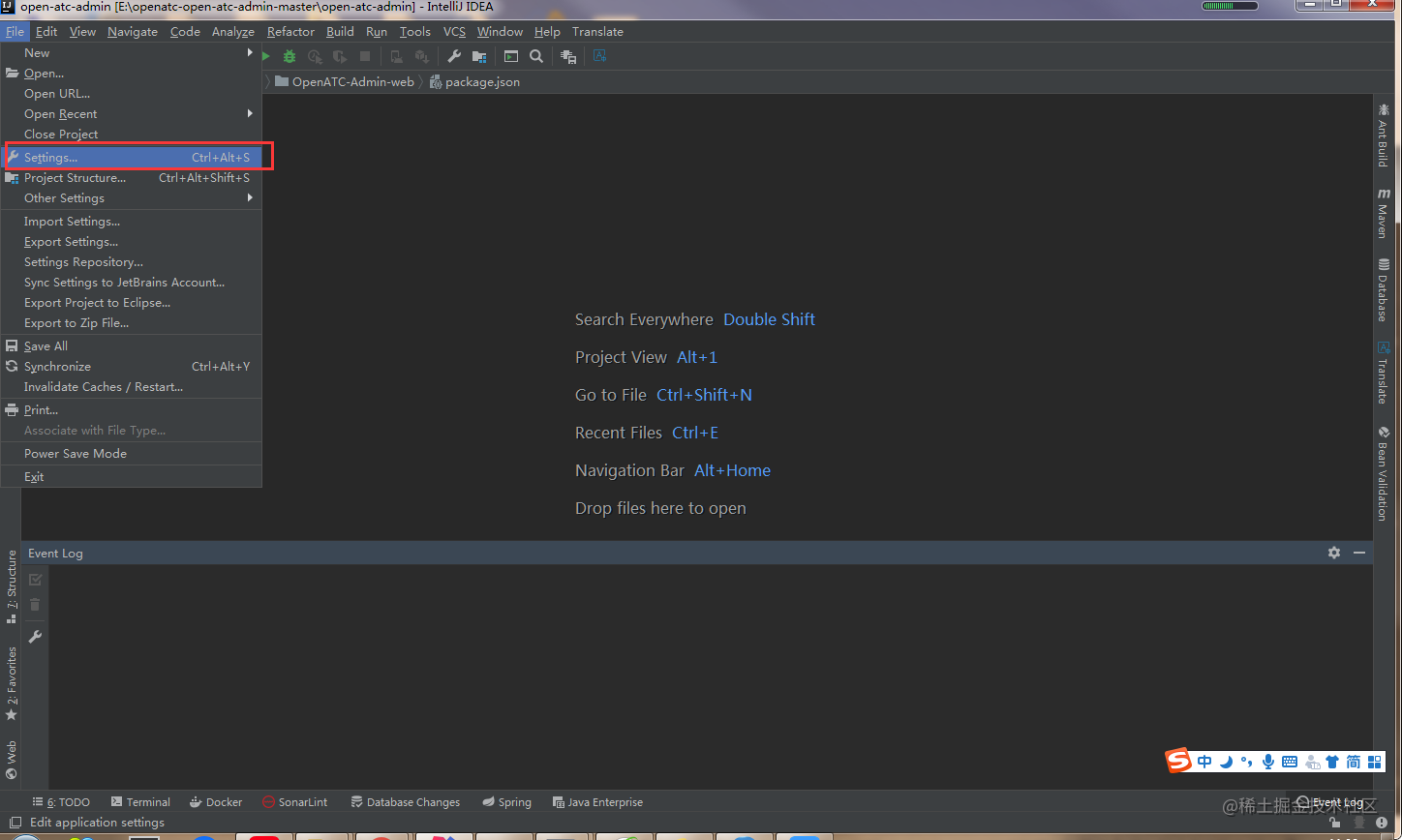
Task: Open the Java Enterprise bottom tab
Action: coord(597,802)
